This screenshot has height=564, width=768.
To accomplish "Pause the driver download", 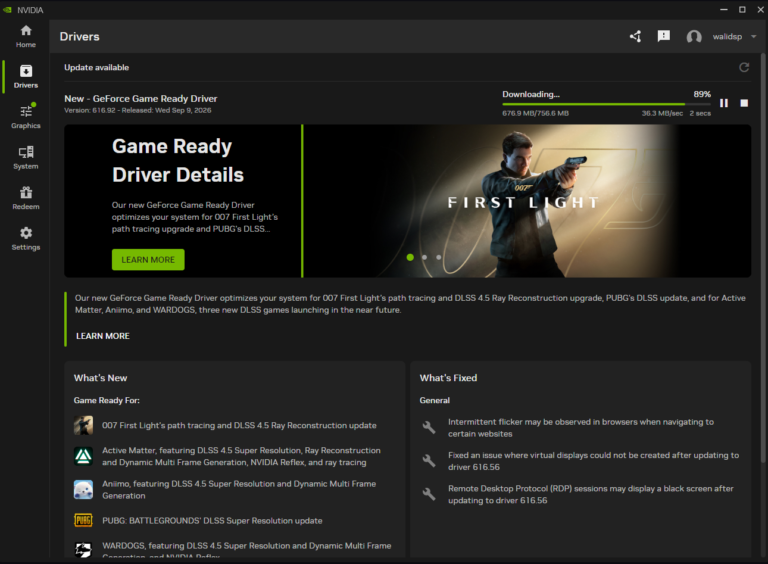I will click(724, 103).
